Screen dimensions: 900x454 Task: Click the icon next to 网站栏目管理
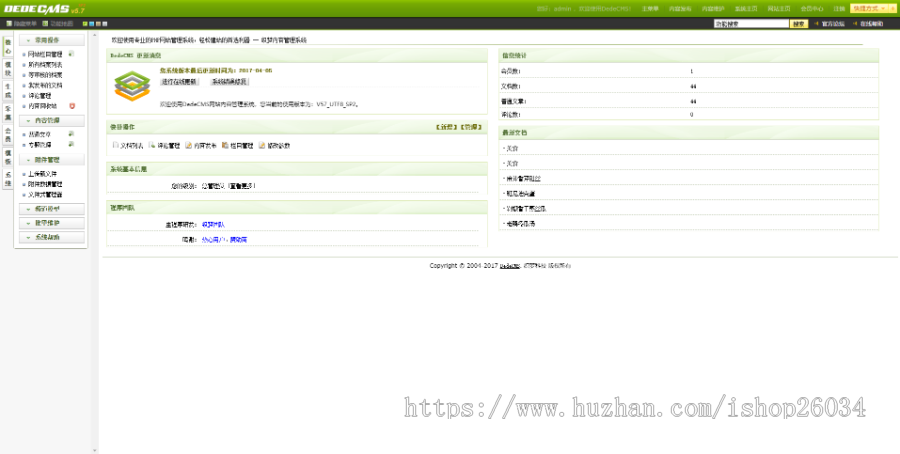71,54
